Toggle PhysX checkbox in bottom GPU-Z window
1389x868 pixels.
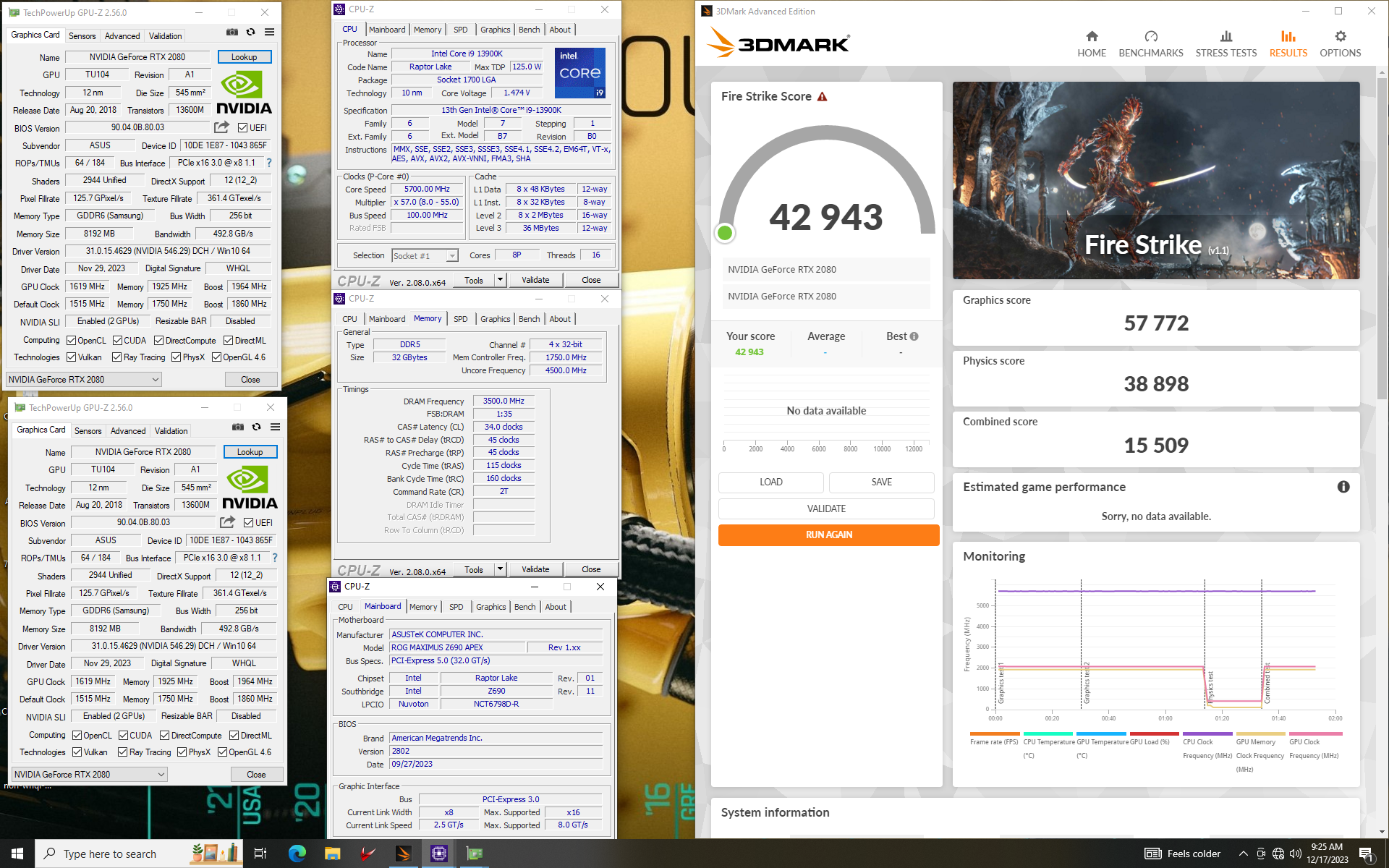click(182, 752)
